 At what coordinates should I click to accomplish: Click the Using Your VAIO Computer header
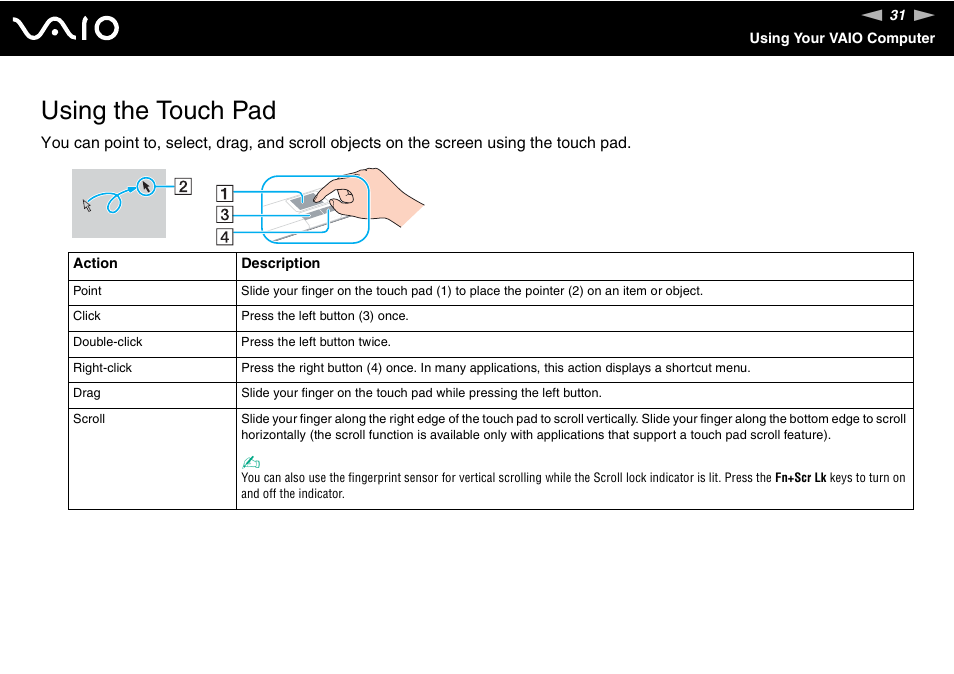[x=842, y=38]
